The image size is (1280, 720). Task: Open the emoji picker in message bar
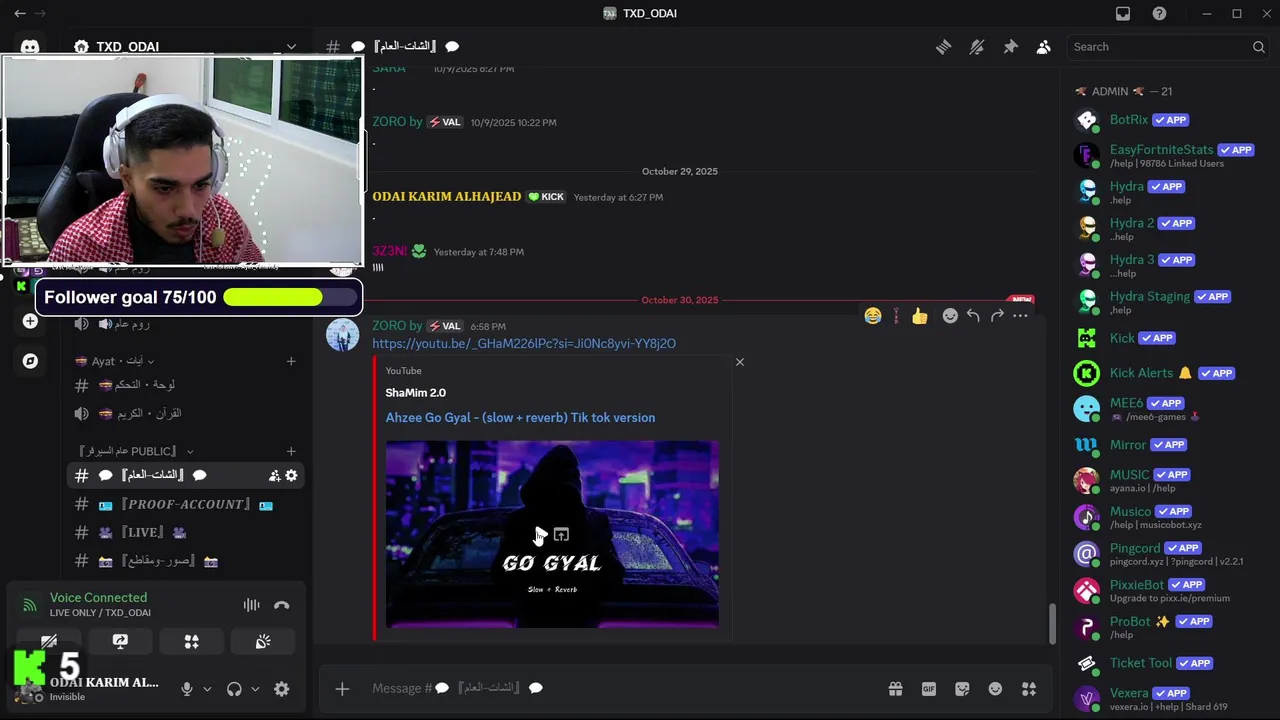(995, 689)
